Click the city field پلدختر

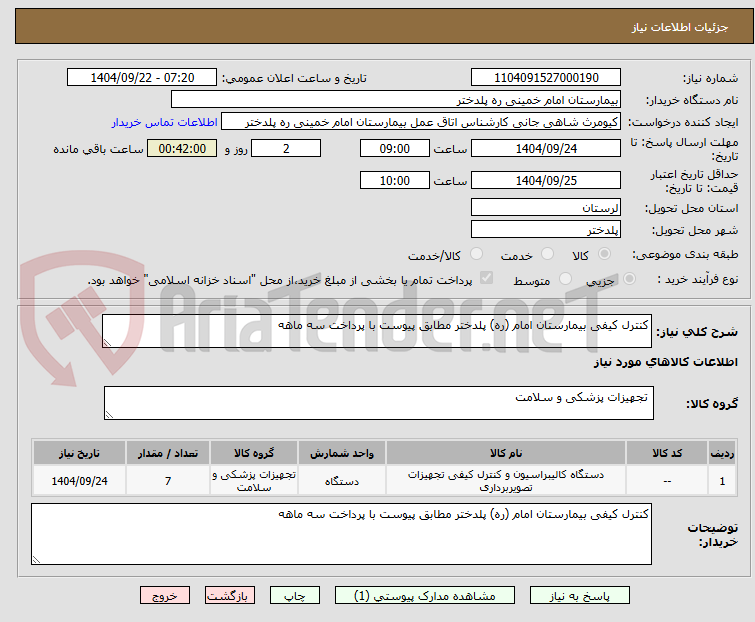(x=546, y=230)
